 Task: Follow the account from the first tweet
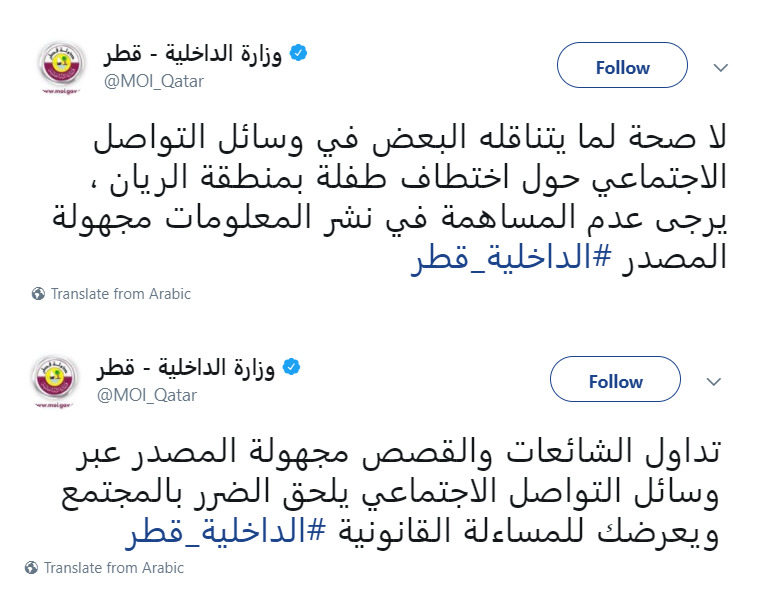click(x=622, y=67)
